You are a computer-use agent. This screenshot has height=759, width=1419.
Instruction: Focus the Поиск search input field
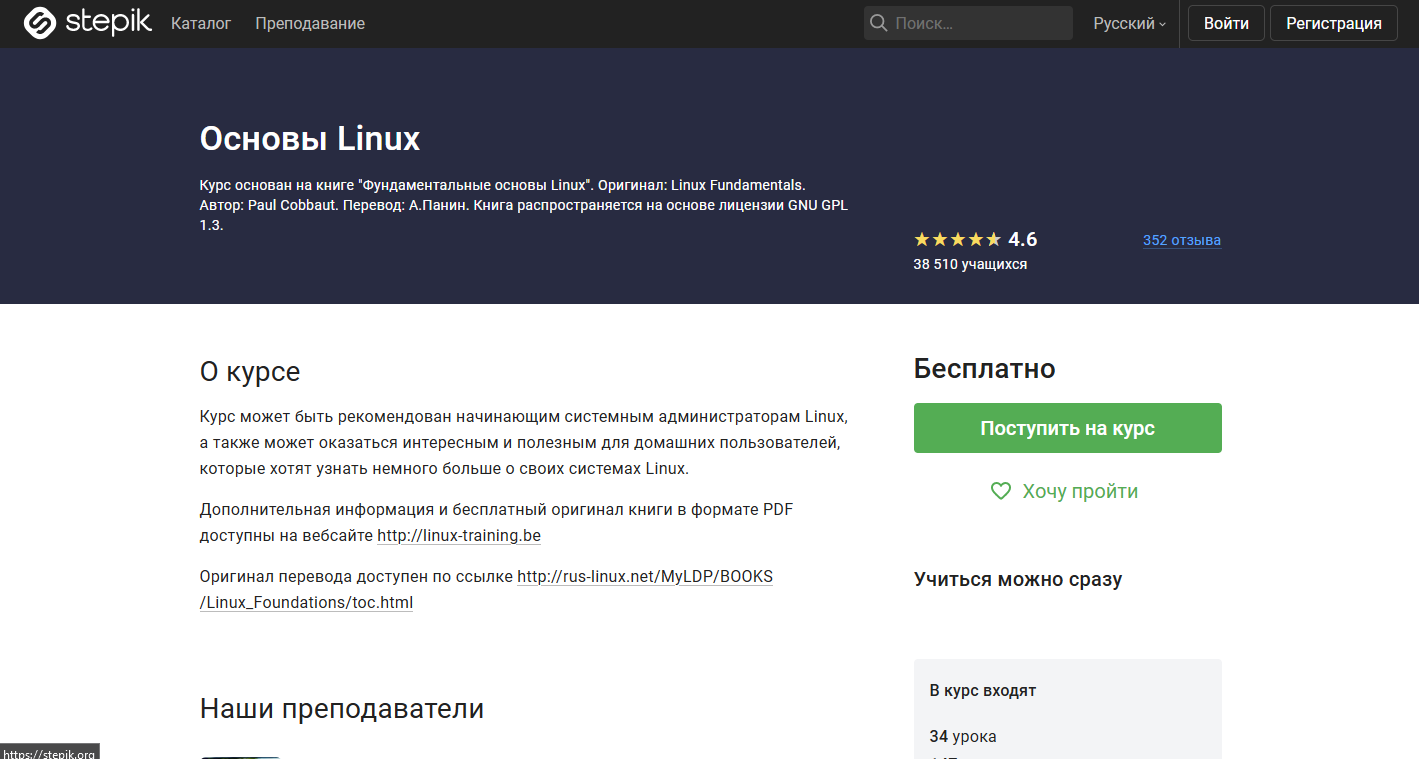click(x=978, y=23)
